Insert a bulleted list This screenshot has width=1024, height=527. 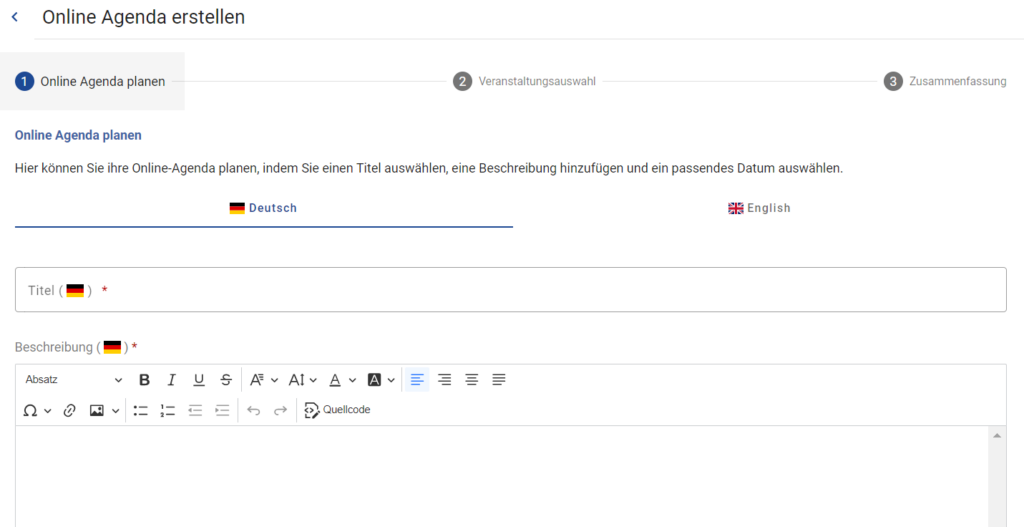pos(141,410)
